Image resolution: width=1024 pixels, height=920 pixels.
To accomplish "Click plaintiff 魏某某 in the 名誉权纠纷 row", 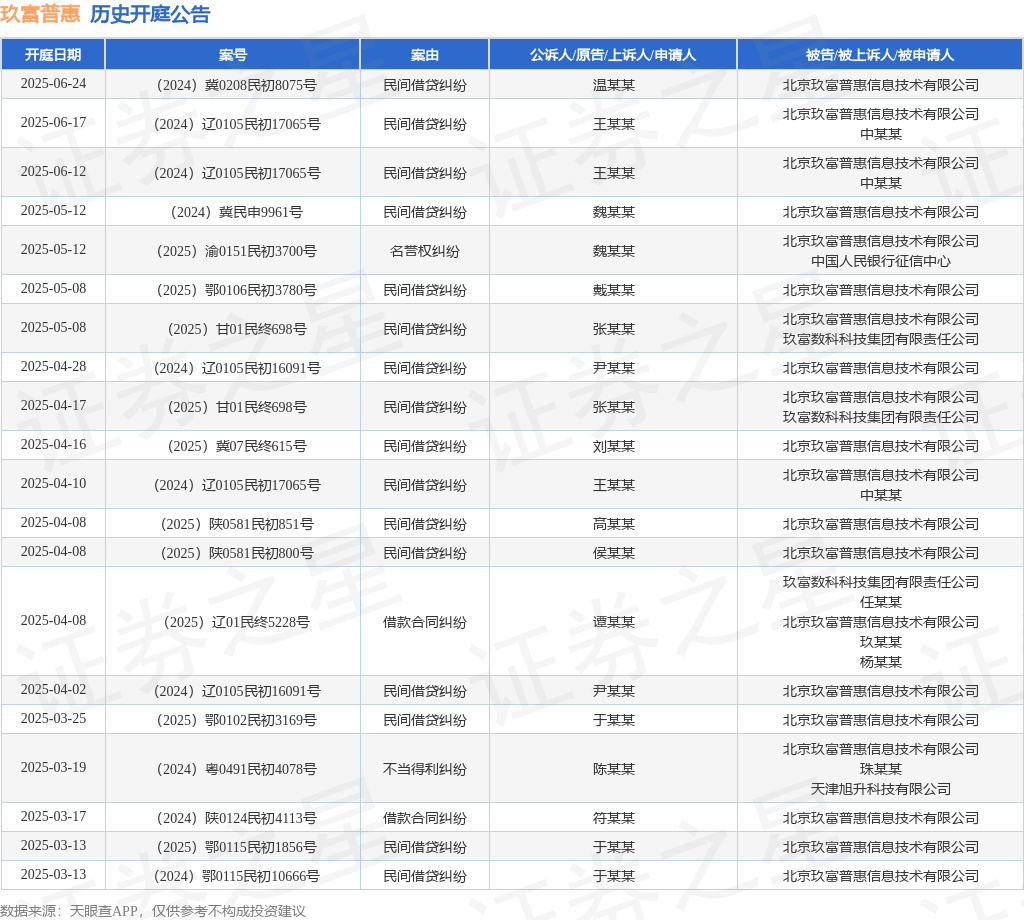I will coord(613,251).
